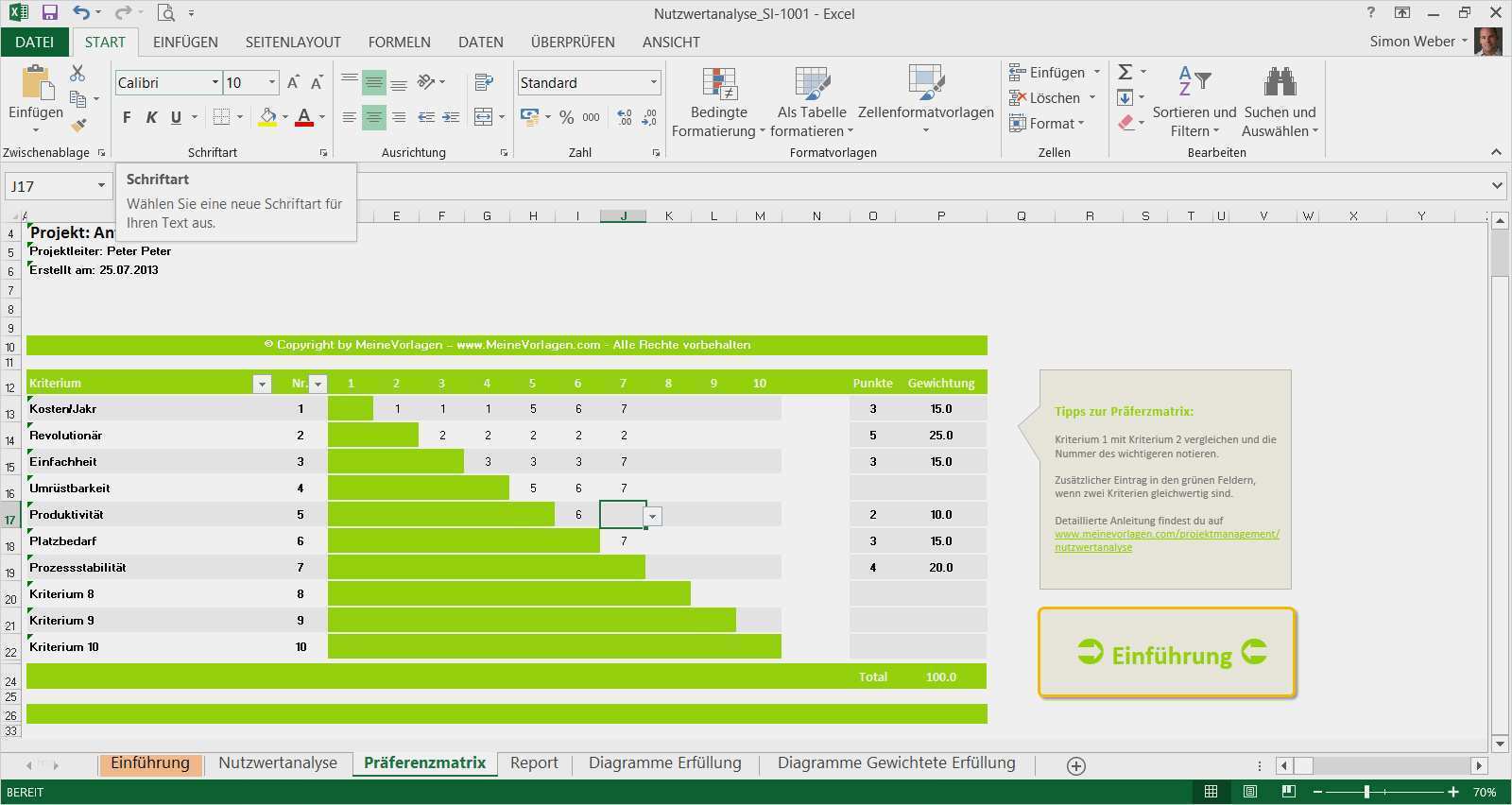Viewport: 1512px width, 805px height.
Task: Click the add decimal place icon
Action: tap(625, 117)
